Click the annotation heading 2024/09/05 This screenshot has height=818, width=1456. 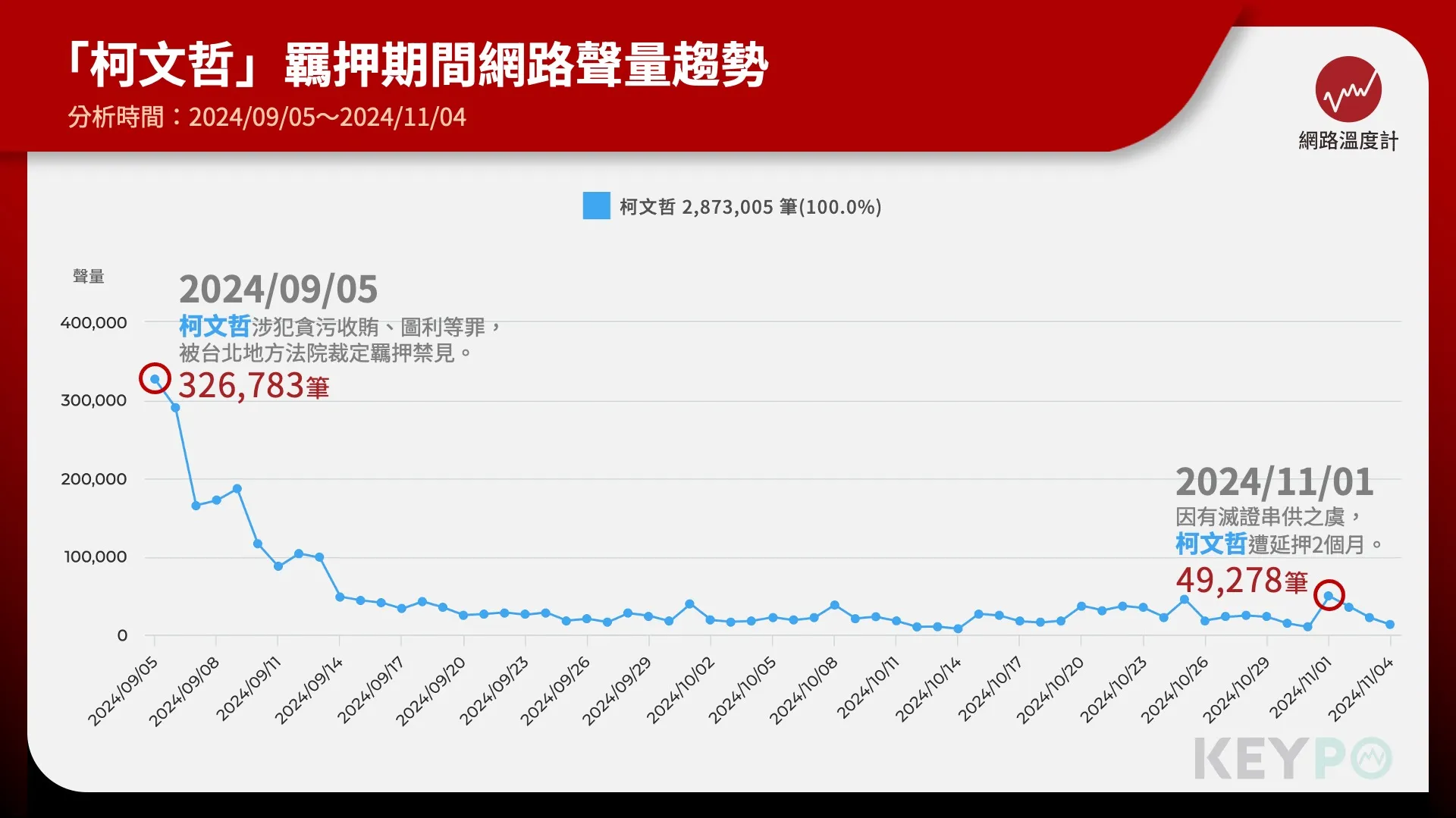278,290
